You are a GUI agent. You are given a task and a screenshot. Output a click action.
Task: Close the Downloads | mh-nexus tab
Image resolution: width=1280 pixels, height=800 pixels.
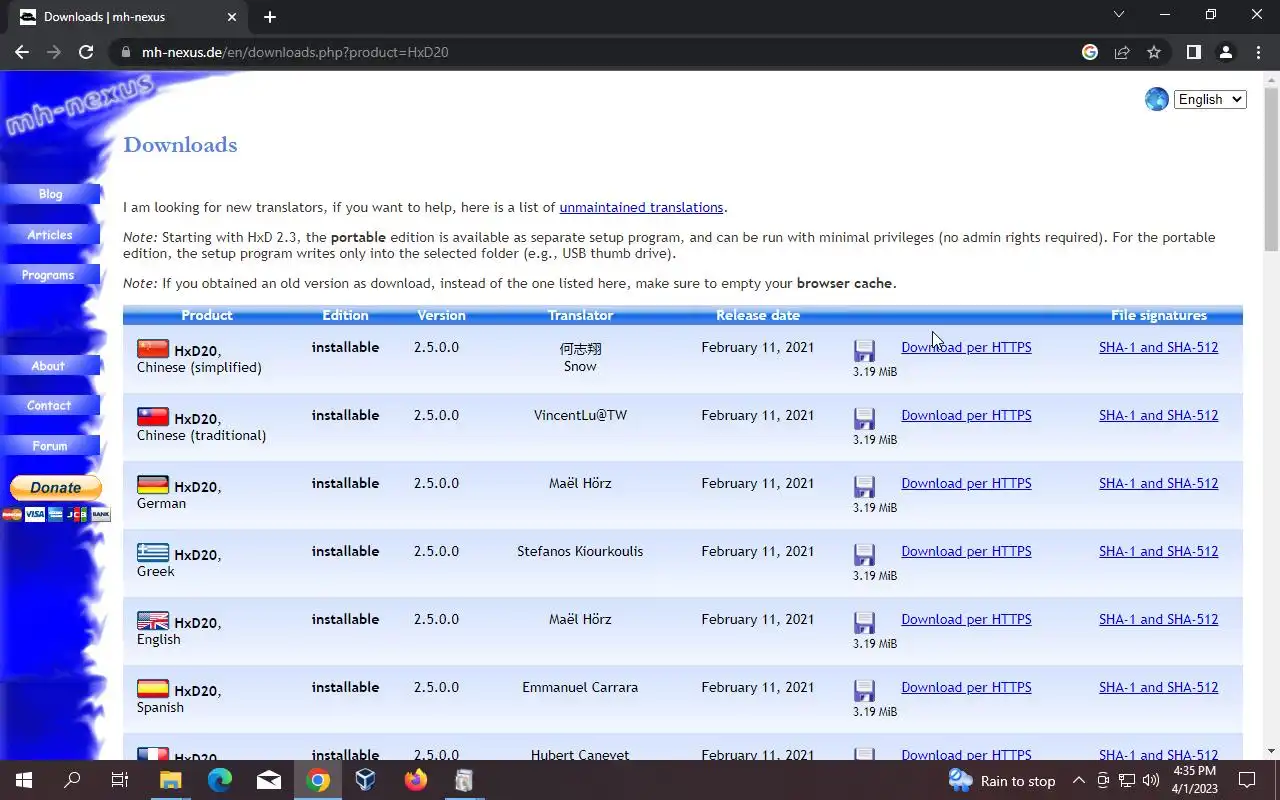pyautogui.click(x=232, y=17)
